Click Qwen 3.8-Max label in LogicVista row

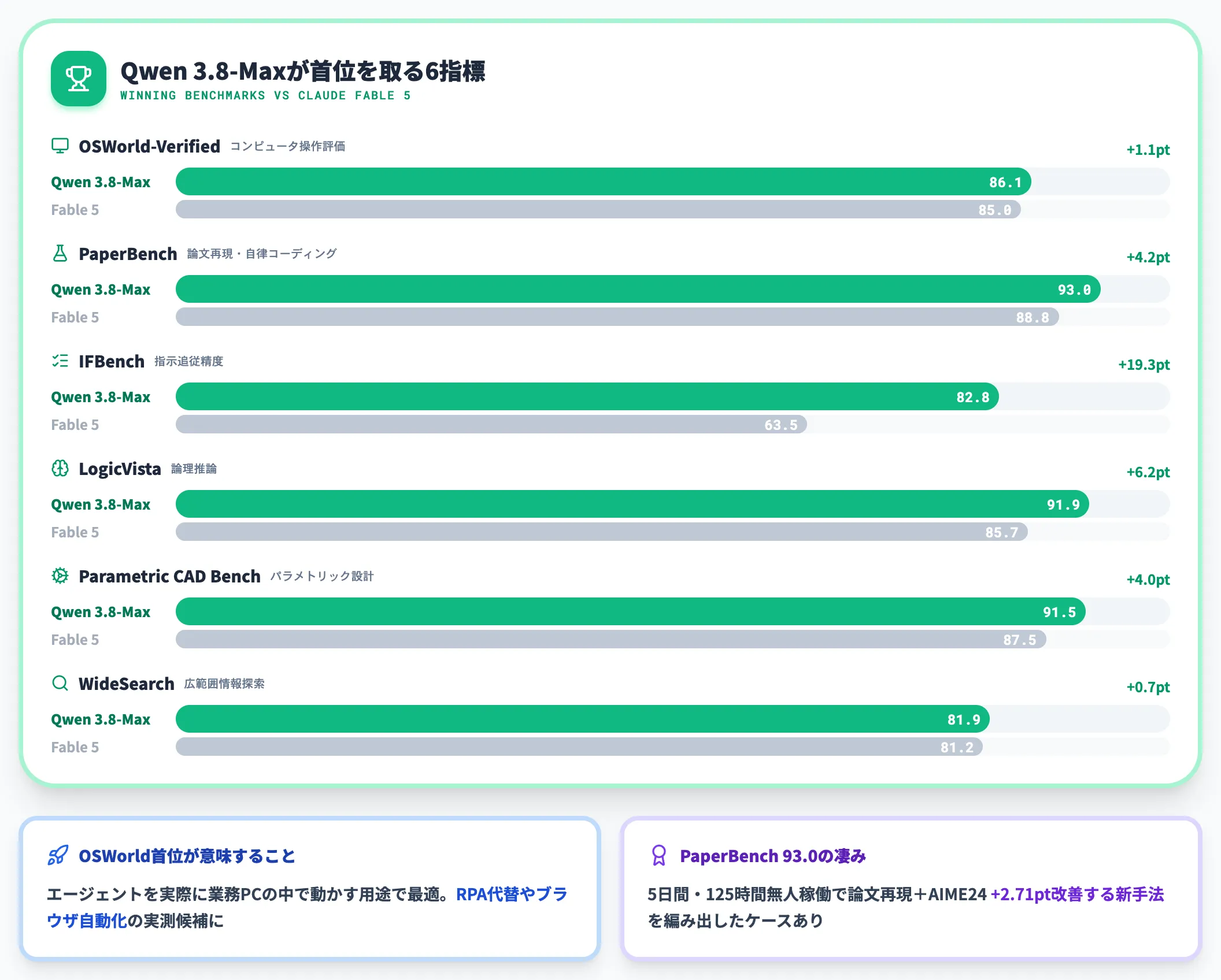pyautogui.click(x=101, y=504)
